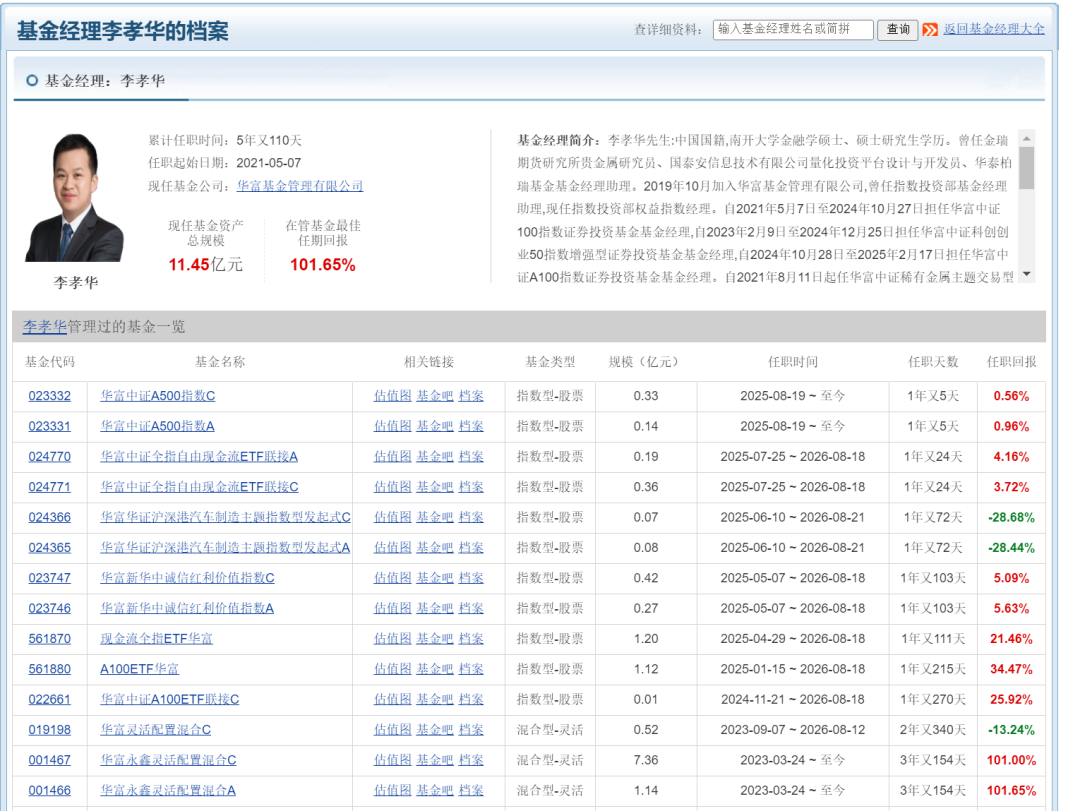This screenshot has height=811, width=1080.
Task: Open 档案 for A100ETF华富
Action: click(471, 669)
